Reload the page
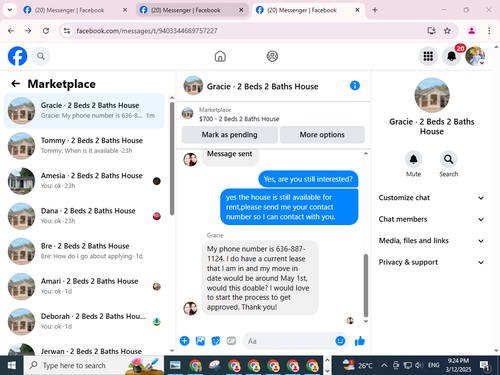Image resolution: width=500 pixels, height=375 pixels. coord(46,31)
